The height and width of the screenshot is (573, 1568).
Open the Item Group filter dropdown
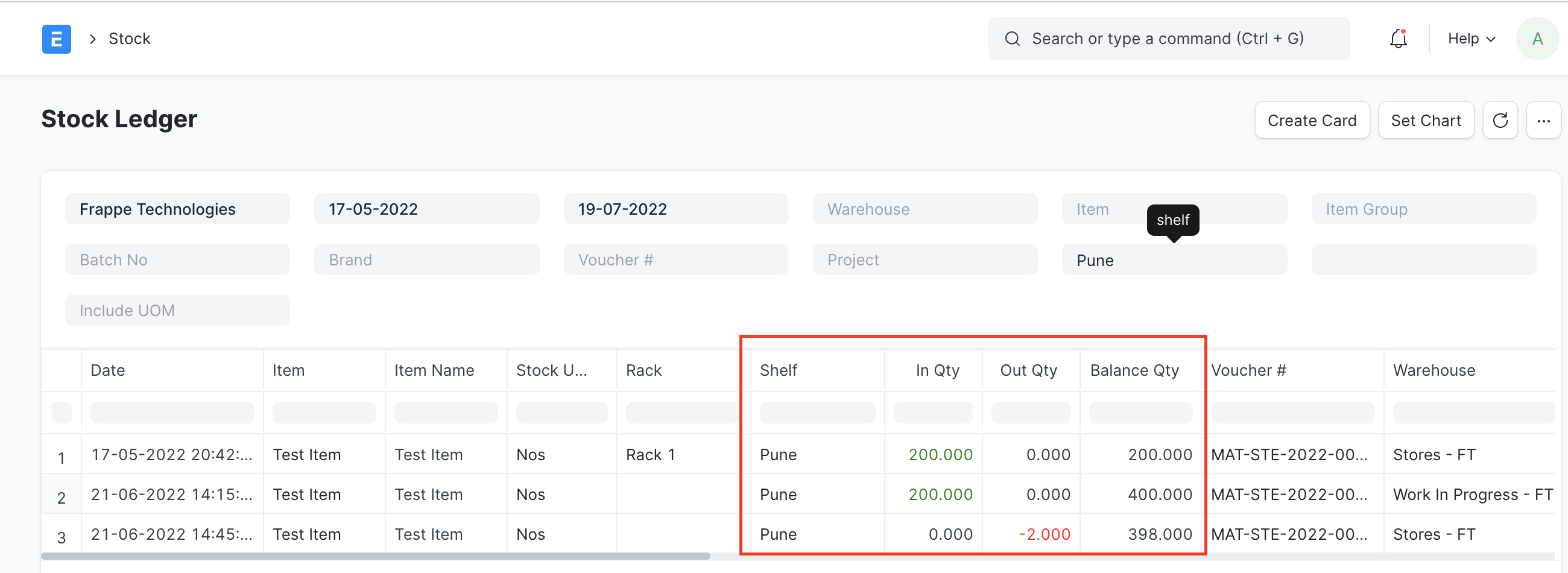1423,208
